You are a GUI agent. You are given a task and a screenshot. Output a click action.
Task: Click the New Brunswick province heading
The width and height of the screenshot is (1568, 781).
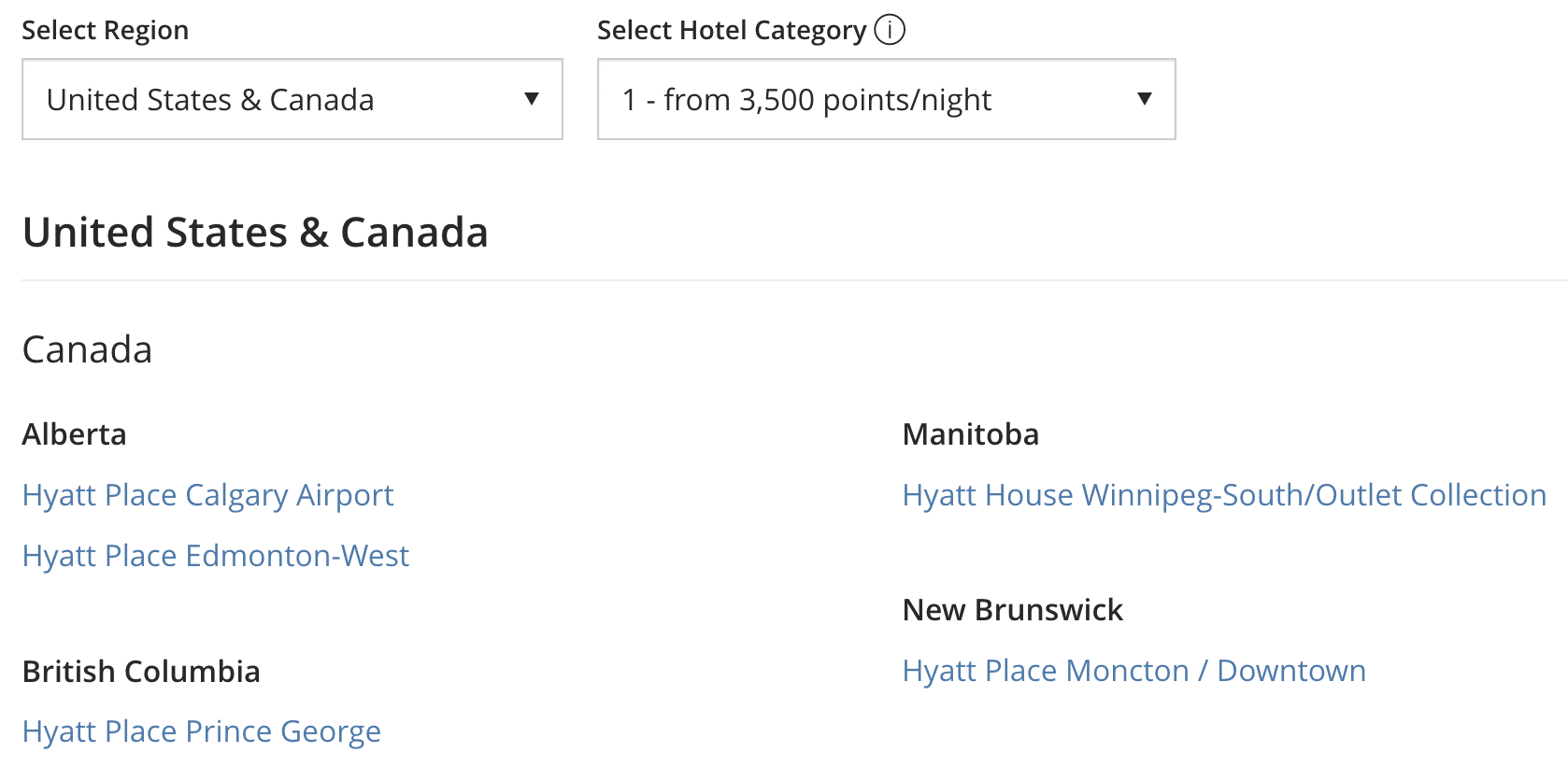1012,610
